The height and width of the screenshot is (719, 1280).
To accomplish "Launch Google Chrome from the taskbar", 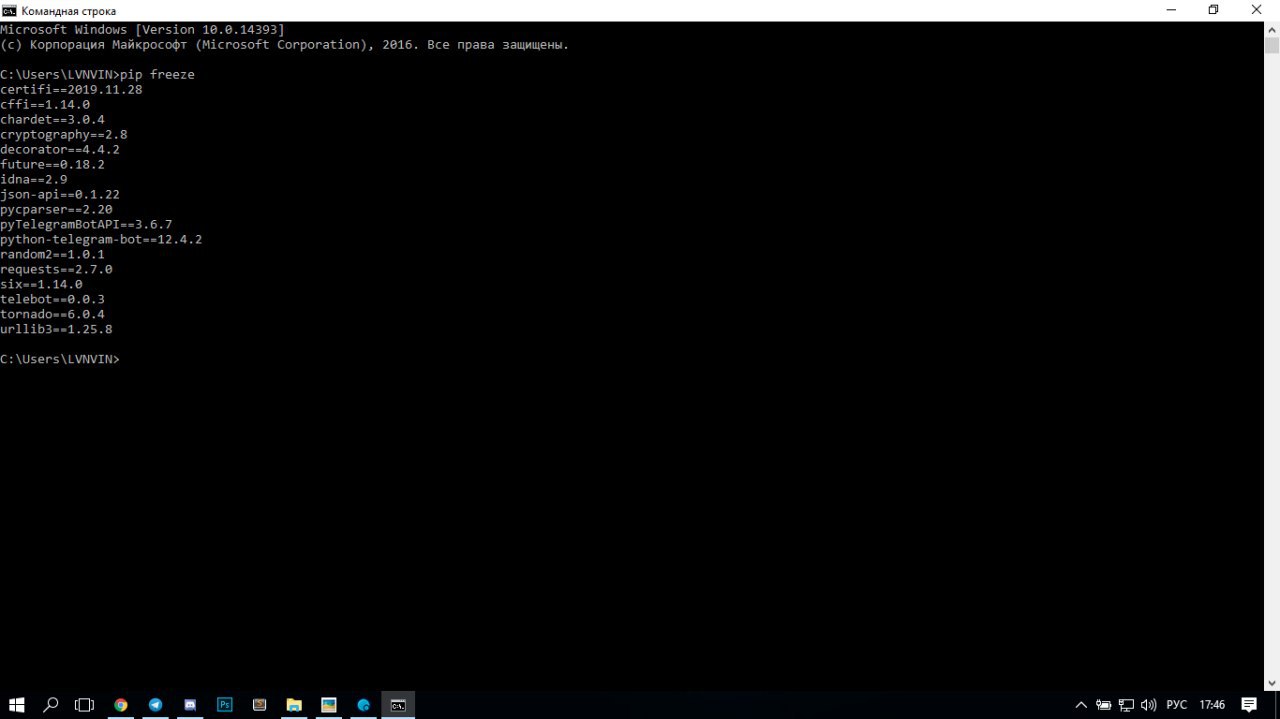I will pos(121,705).
